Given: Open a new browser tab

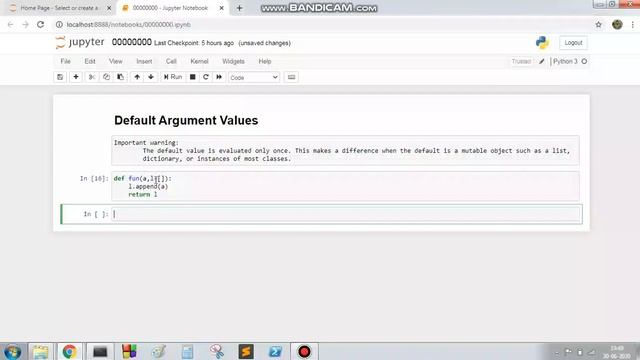Looking at the screenshot, I should click(239, 8).
